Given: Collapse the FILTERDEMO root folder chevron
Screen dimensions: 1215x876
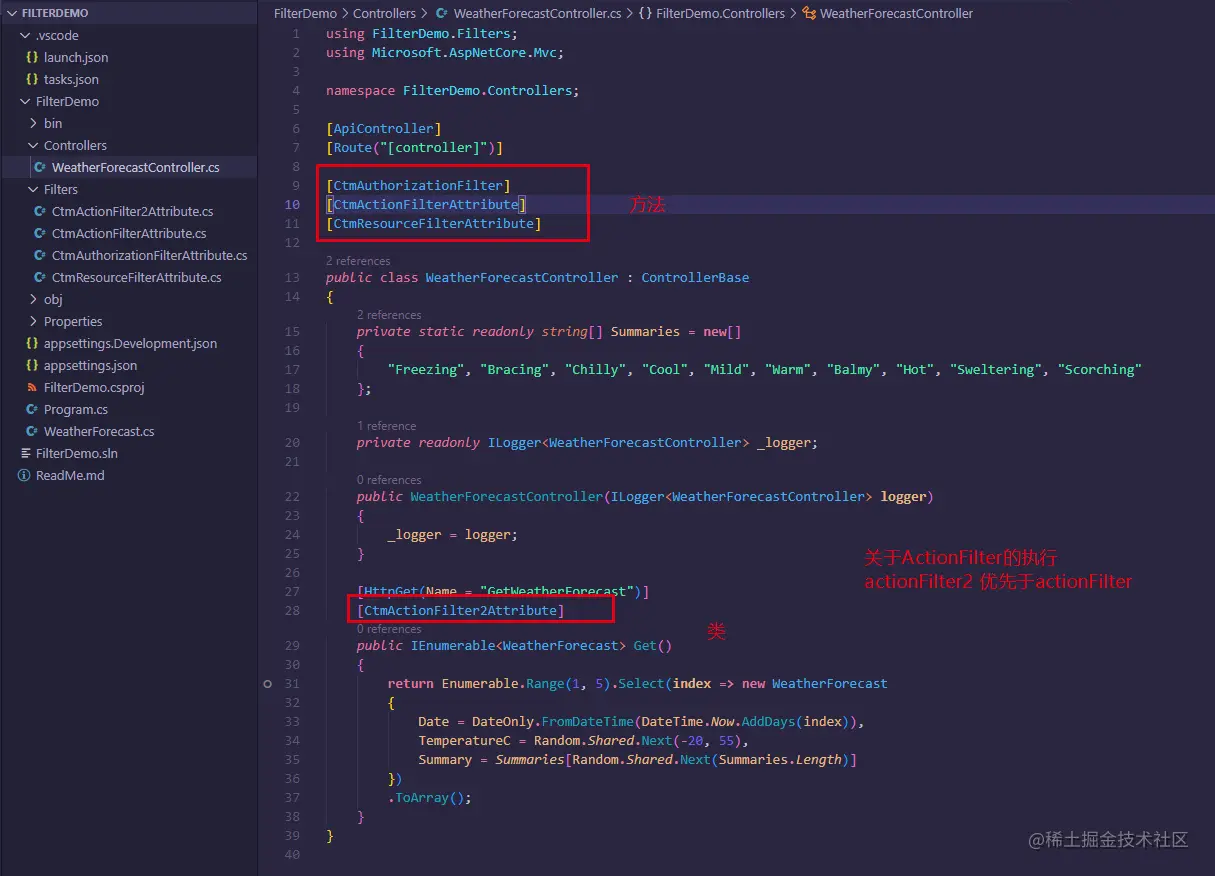Looking at the screenshot, I should pos(12,14).
